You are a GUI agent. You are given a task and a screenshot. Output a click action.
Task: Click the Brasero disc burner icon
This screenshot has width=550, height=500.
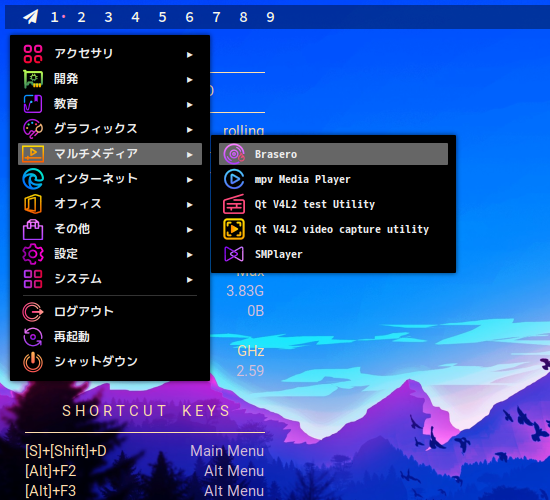[234, 154]
